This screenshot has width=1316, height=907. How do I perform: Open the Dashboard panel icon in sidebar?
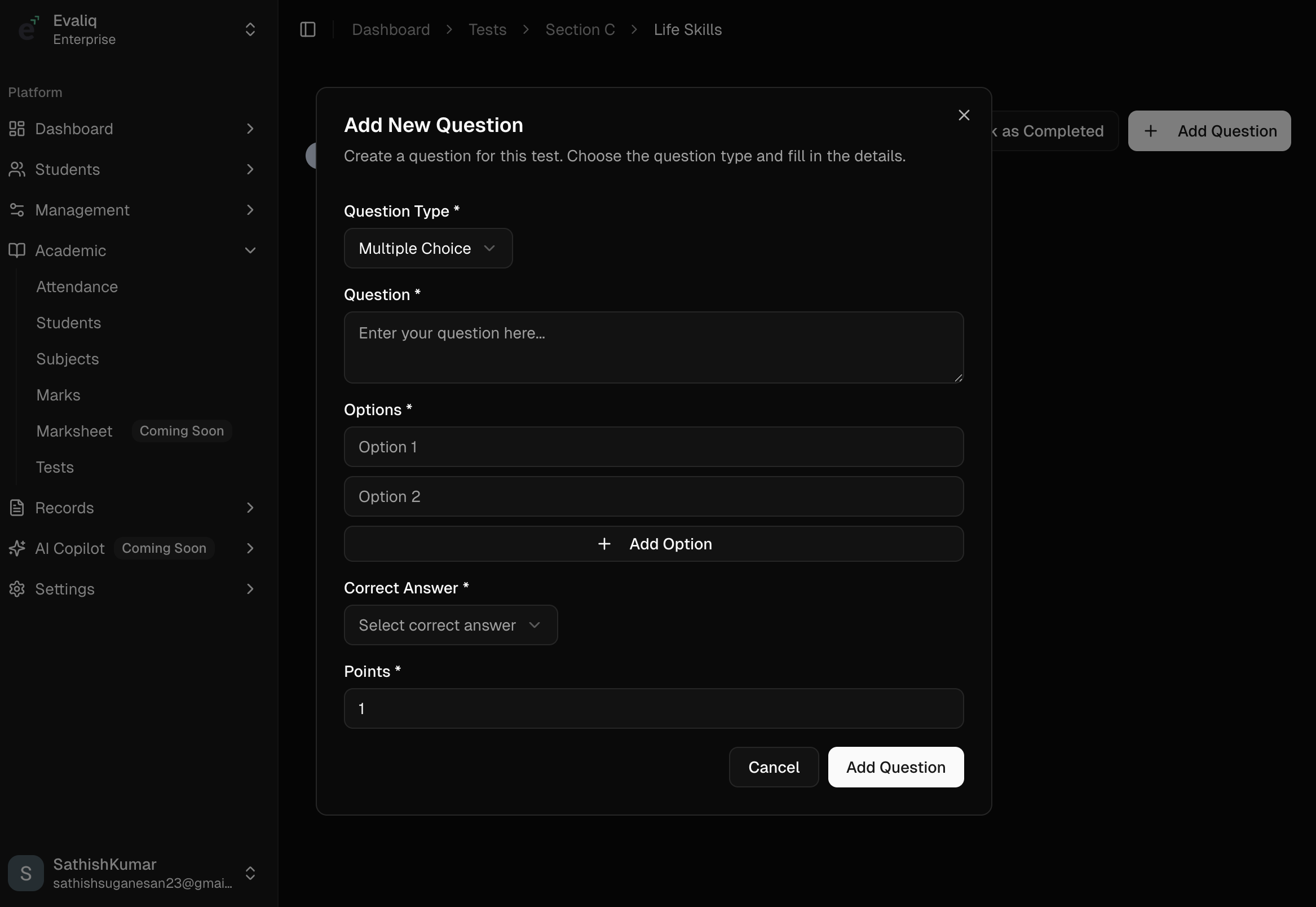(16, 129)
